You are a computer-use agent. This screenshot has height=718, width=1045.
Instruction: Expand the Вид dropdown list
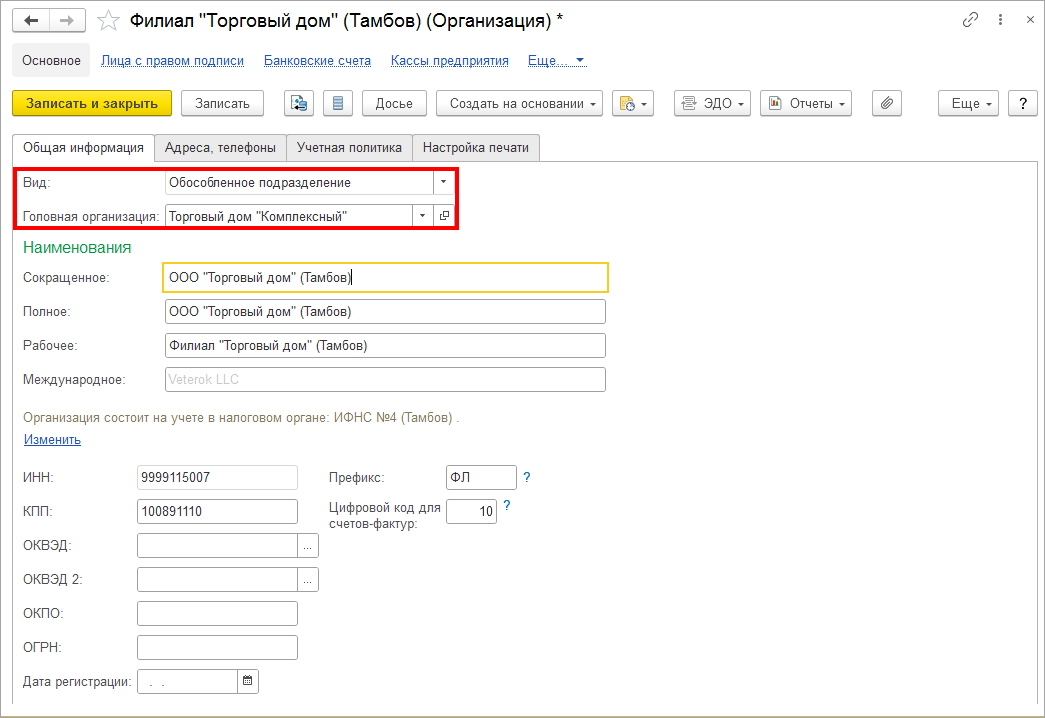pyautogui.click(x=444, y=182)
